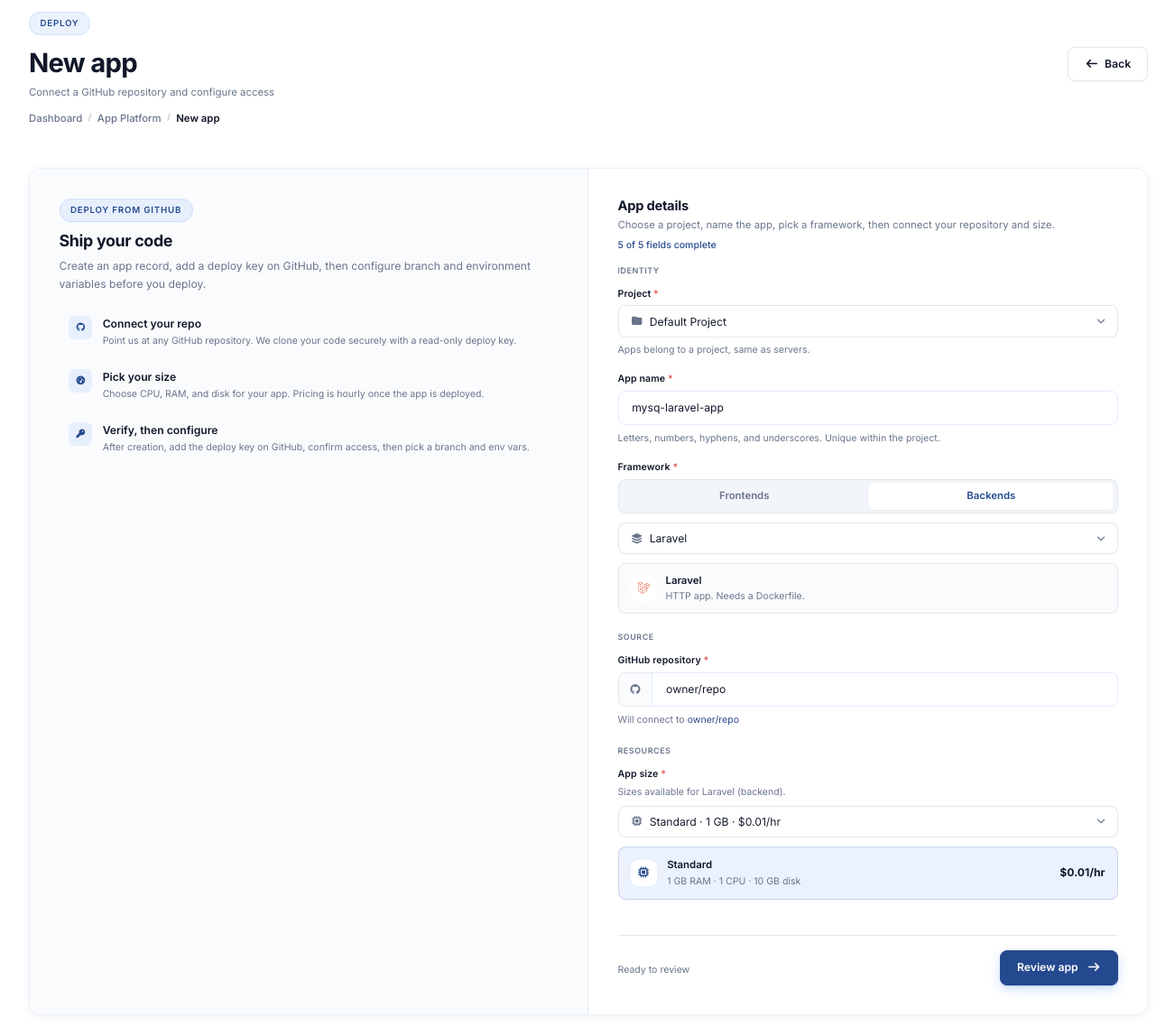This screenshot has height=1036, width=1175.
Task: Expand the Laravel framework dropdown
Action: [x=868, y=539]
